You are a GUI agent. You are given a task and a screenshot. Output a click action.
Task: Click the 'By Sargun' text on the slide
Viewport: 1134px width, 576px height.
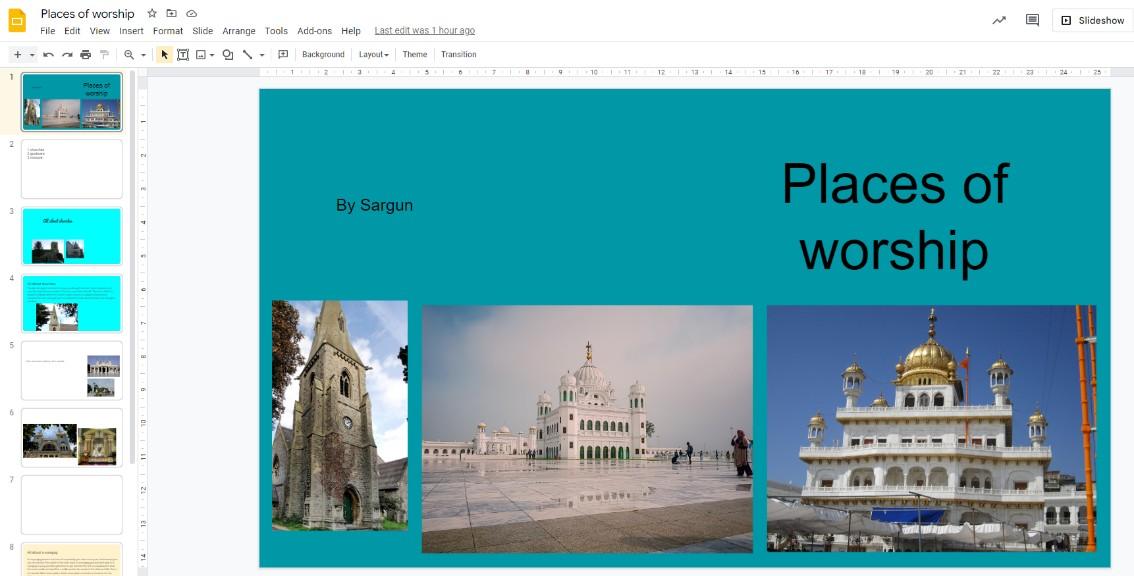(x=374, y=205)
